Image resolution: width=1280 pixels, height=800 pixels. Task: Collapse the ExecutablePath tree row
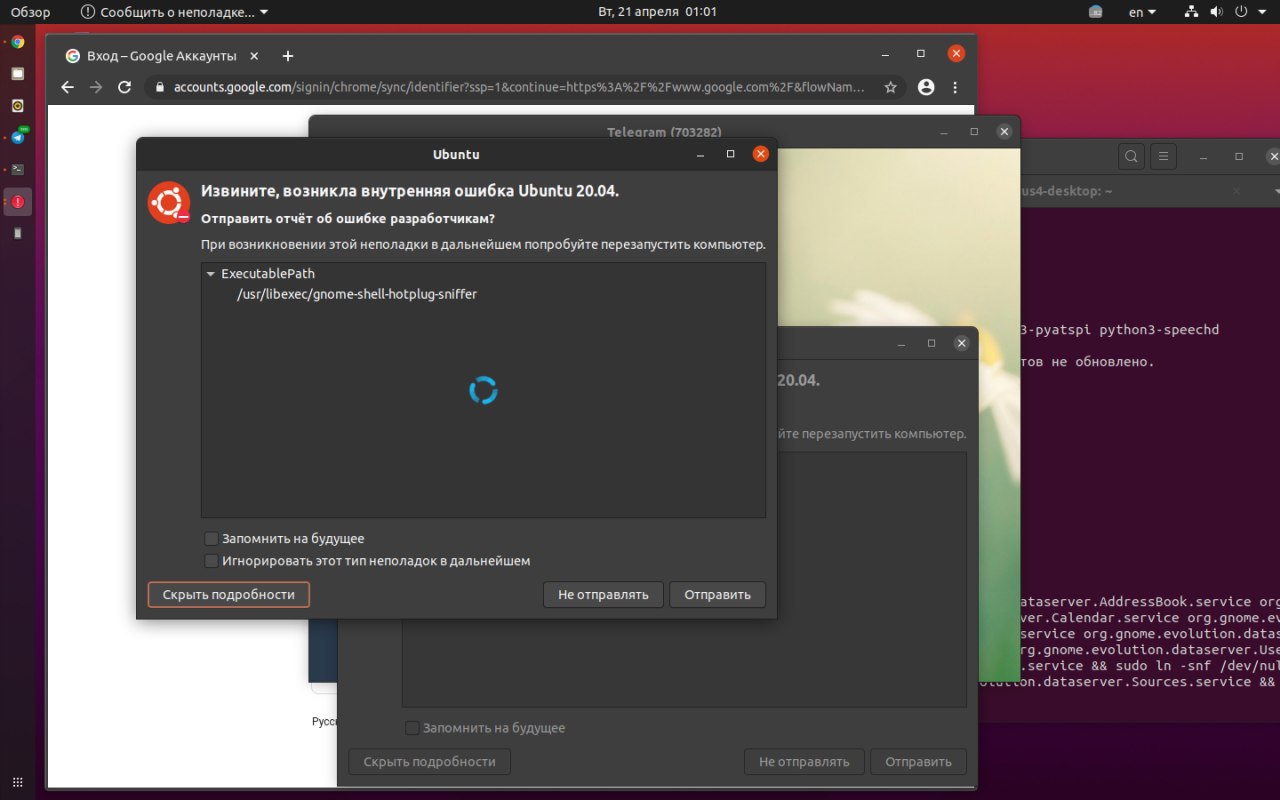pyautogui.click(x=210, y=273)
